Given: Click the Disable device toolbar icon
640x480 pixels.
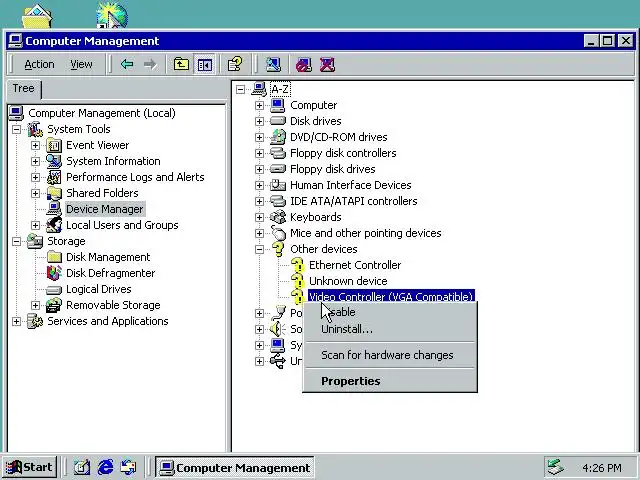Looking at the screenshot, I should point(304,64).
